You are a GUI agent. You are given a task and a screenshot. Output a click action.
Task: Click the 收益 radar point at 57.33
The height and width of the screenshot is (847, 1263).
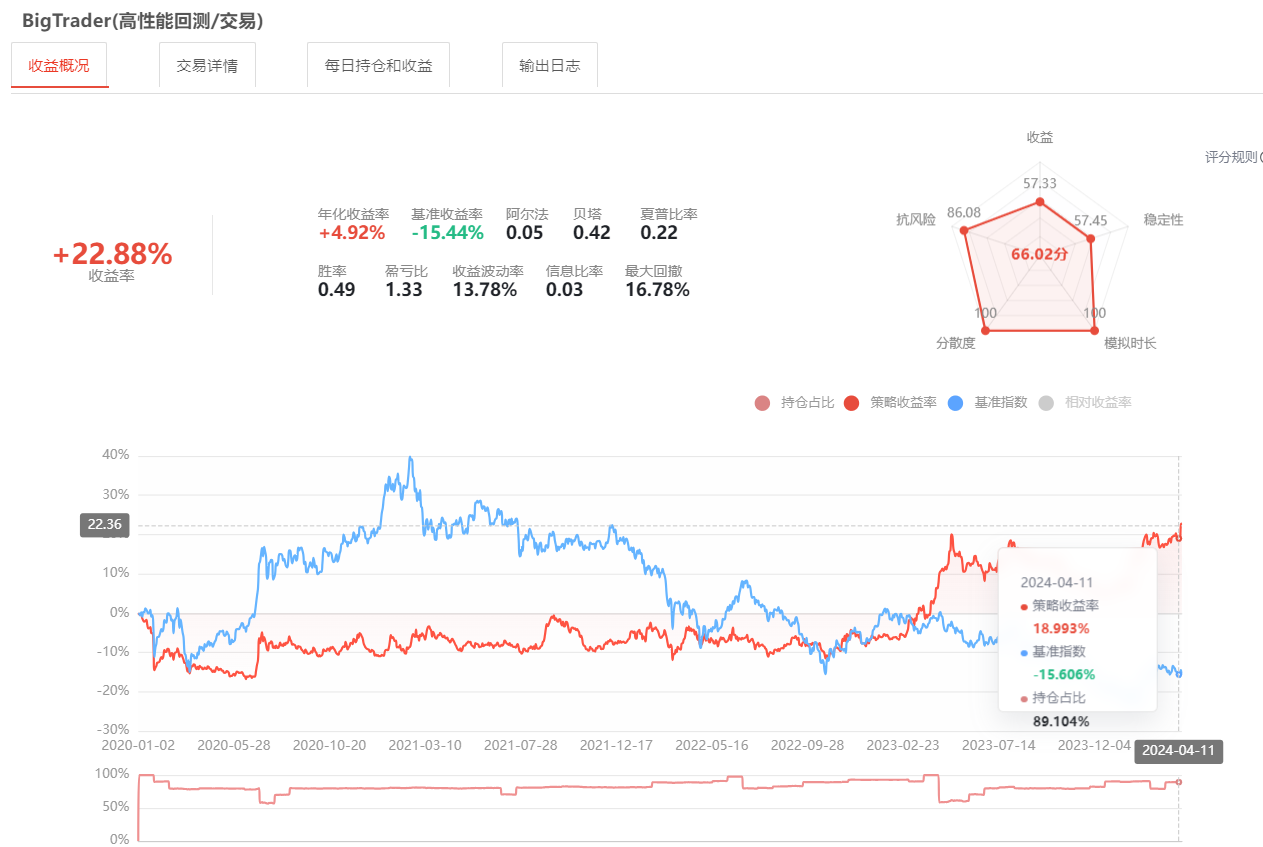coord(1040,202)
